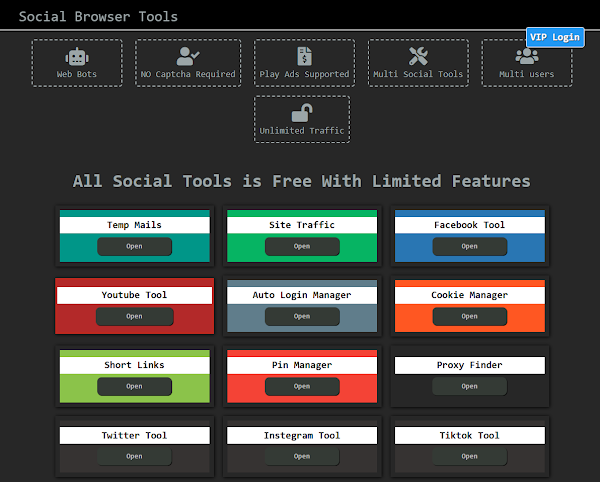The width and height of the screenshot is (600, 482).
Task: Click the Unlimited Traffic unlock icon
Action: (302, 113)
